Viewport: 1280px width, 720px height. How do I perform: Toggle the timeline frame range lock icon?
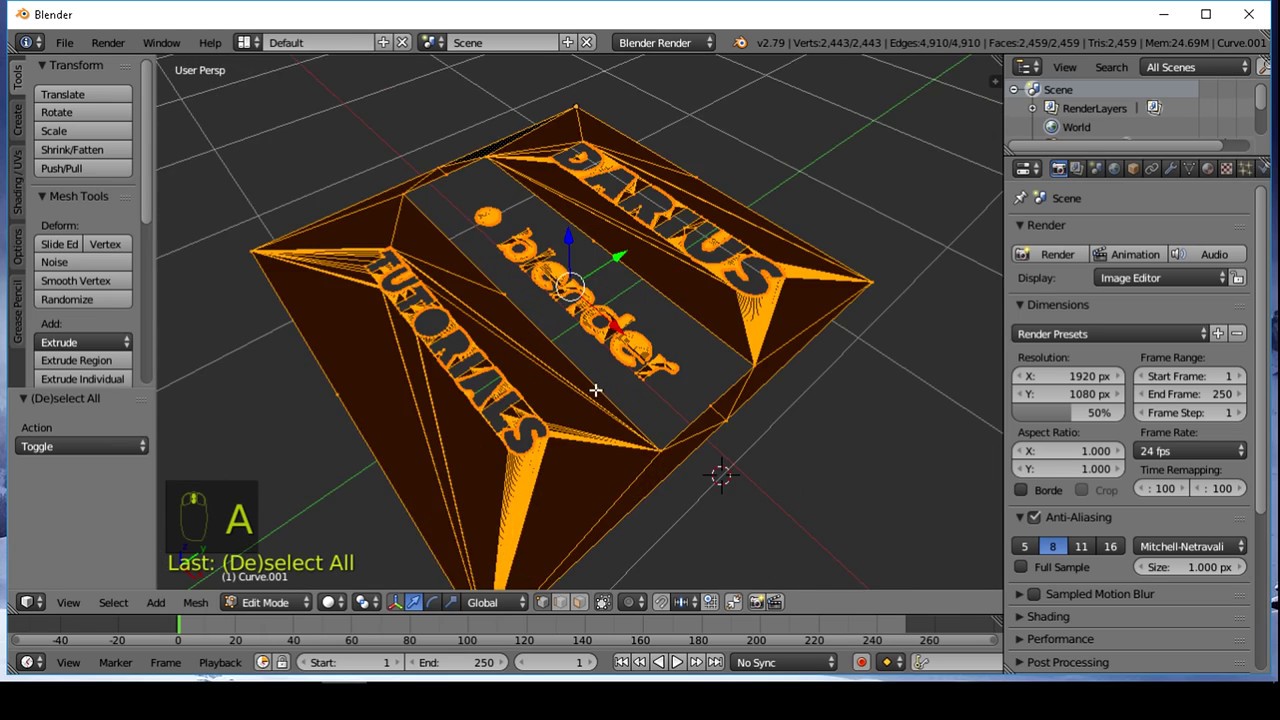tap(282, 662)
